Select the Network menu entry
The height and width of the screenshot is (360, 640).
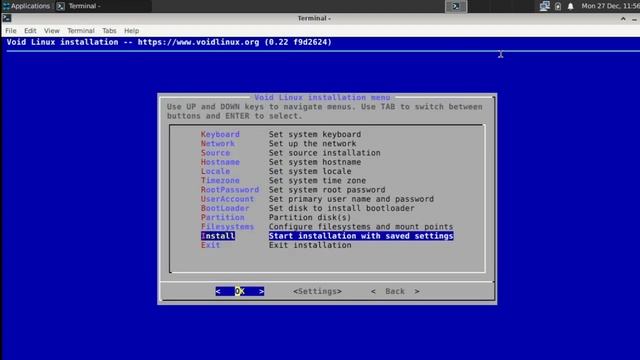[x=218, y=144]
